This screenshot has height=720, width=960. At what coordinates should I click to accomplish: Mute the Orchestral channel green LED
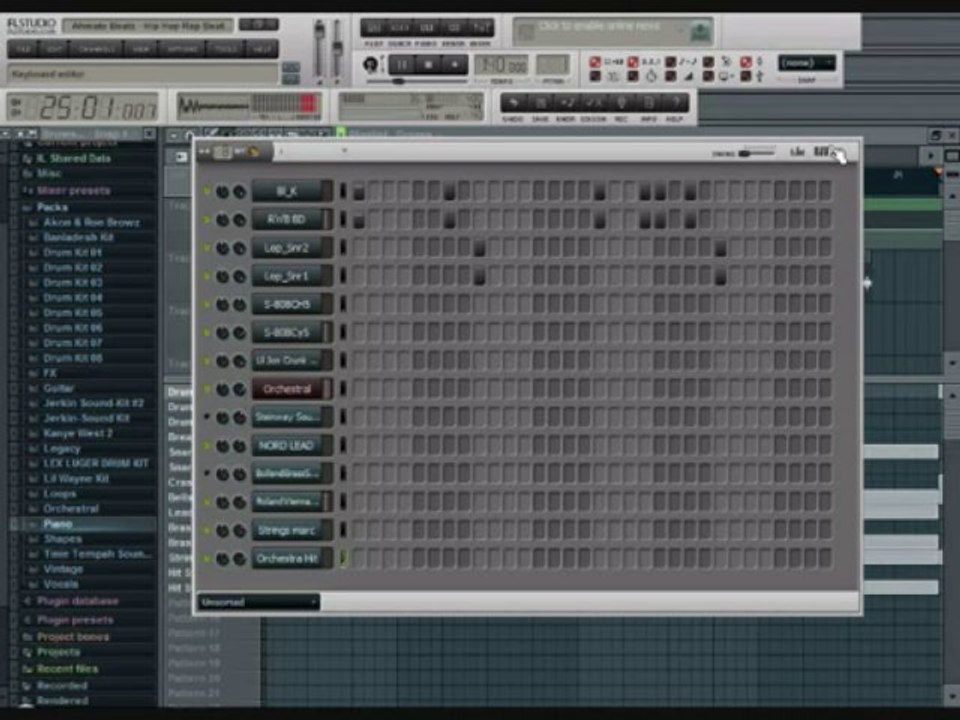(x=206, y=389)
